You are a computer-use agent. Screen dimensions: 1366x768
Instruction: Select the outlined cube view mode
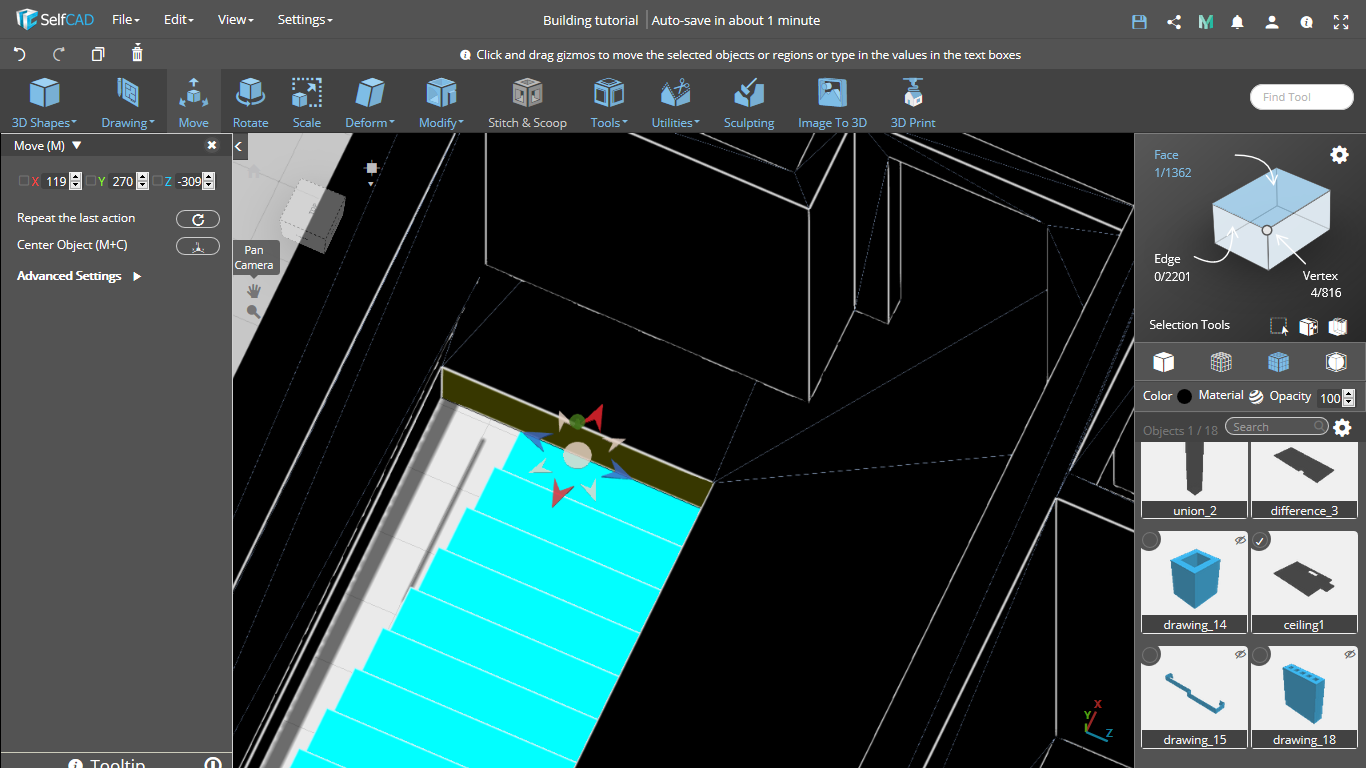(1336, 362)
